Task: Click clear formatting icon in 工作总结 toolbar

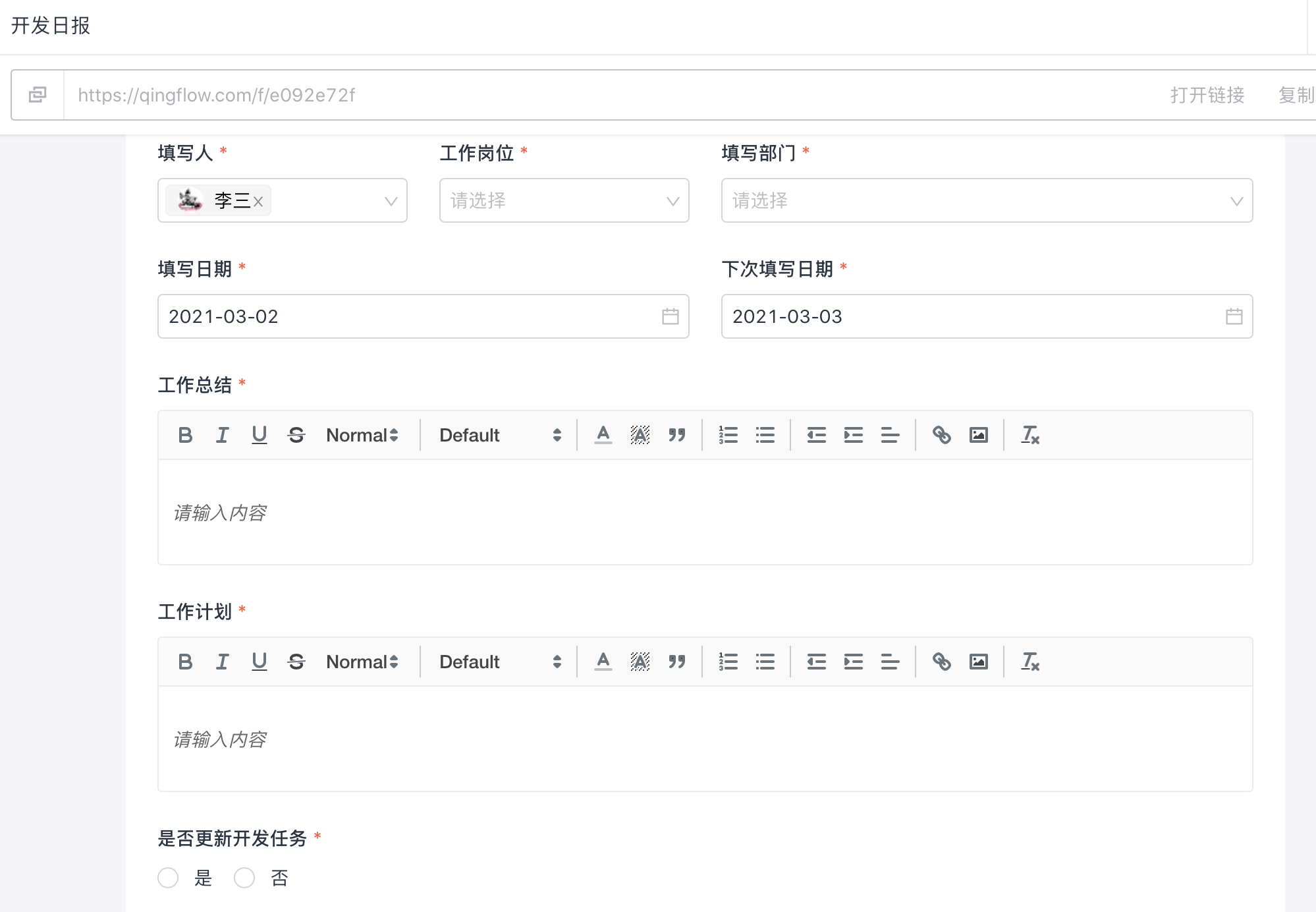Action: pyautogui.click(x=1030, y=435)
